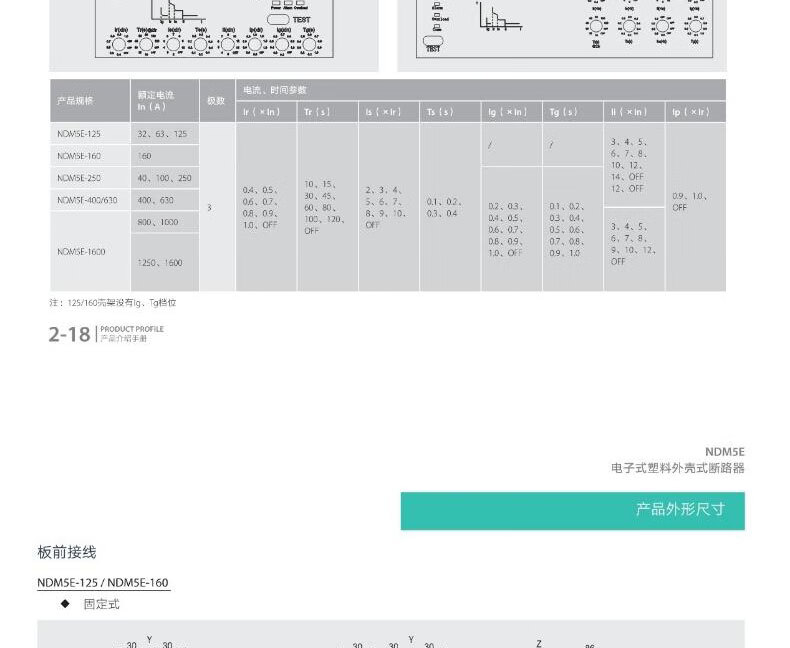790x648 pixels.
Task: Click the 2-18 page number
Action: [x=69, y=334]
